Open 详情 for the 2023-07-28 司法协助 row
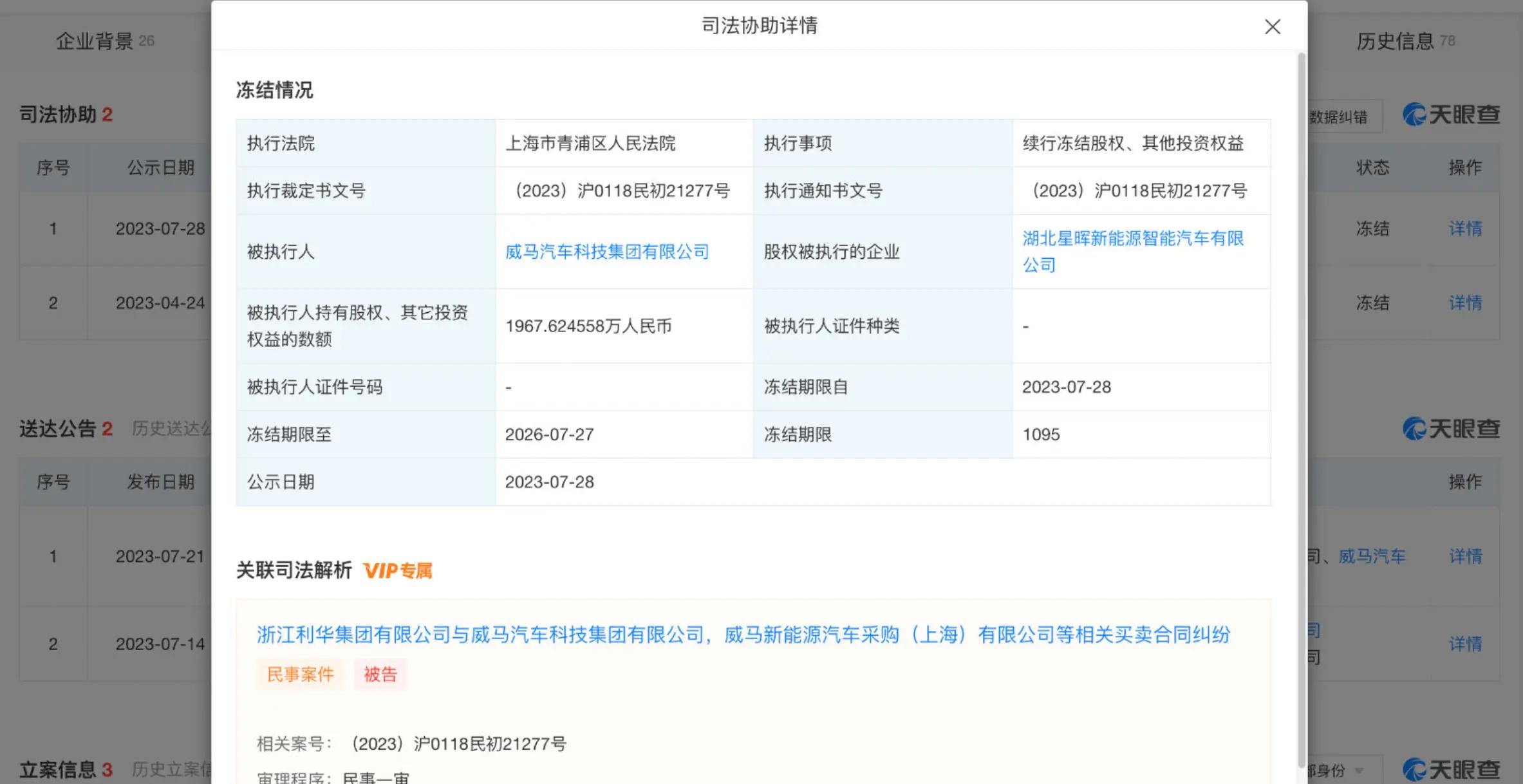 coord(1465,229)
